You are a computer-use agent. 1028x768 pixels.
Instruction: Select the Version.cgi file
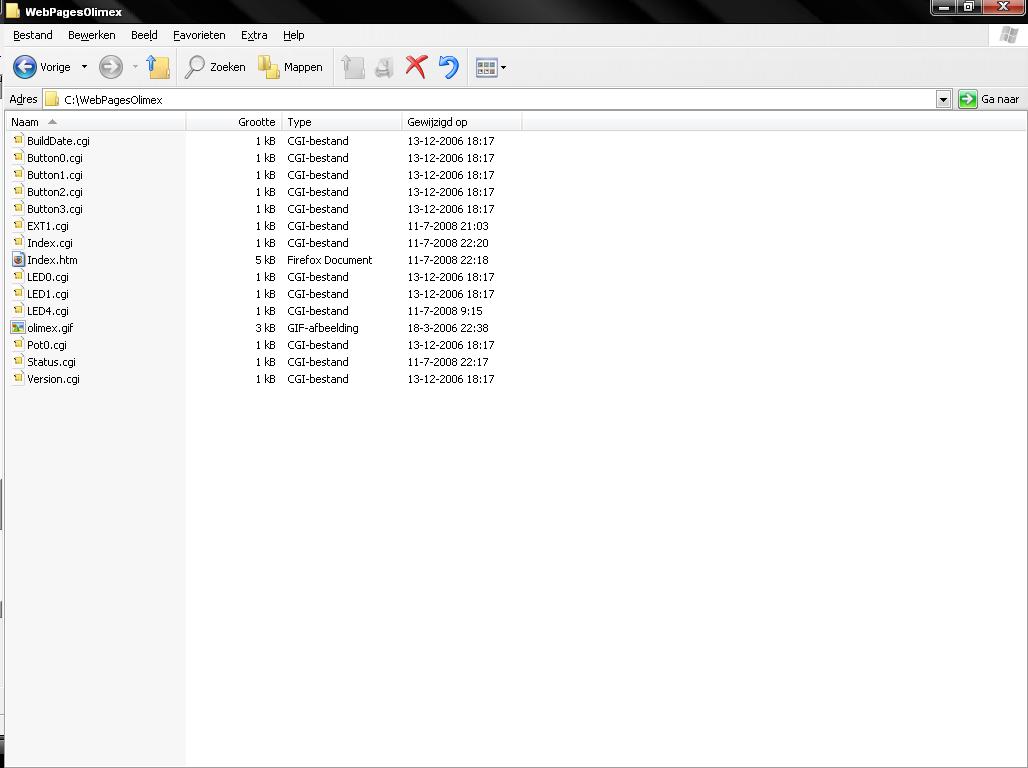(x=53, y=379)
